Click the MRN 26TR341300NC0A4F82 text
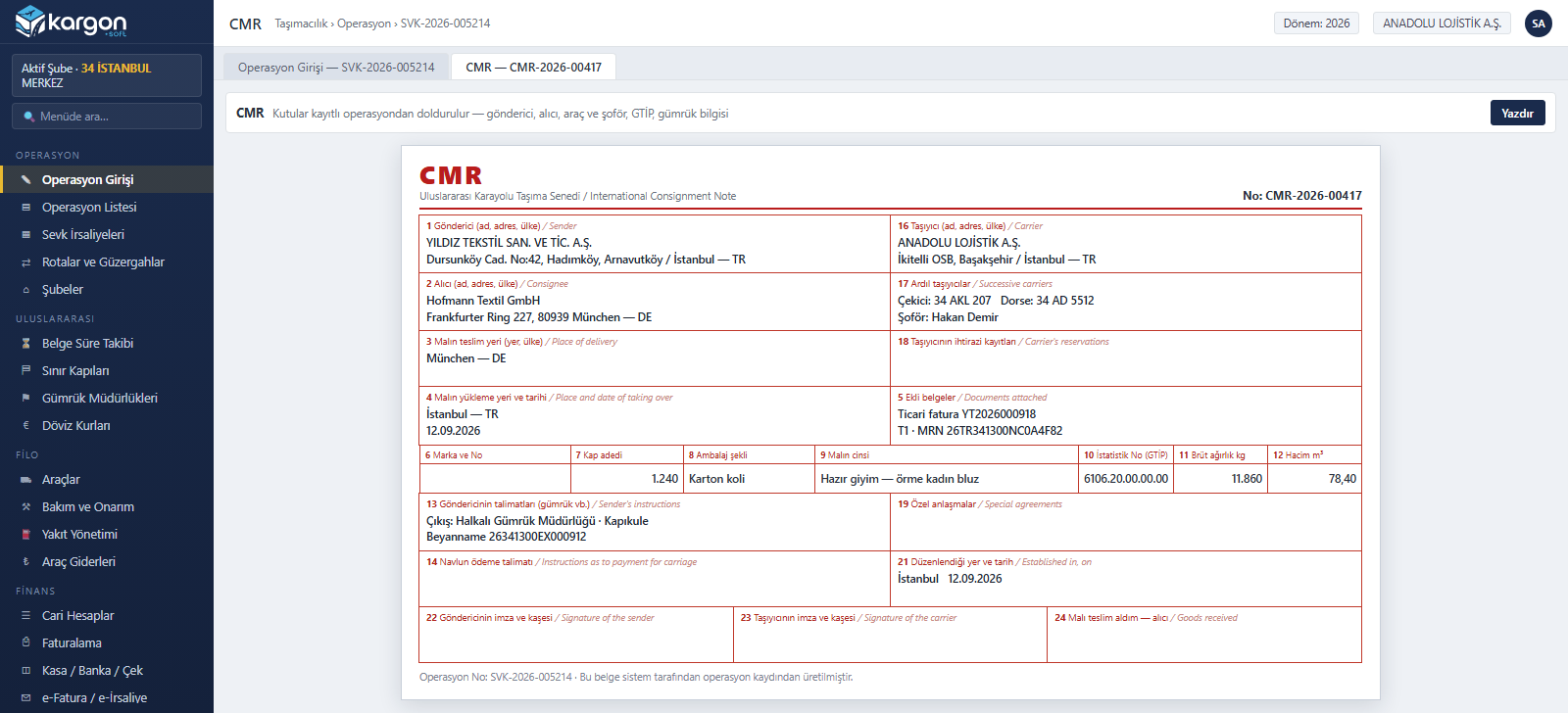Viewport: 1568px width, 713px height. coord(990,431)
